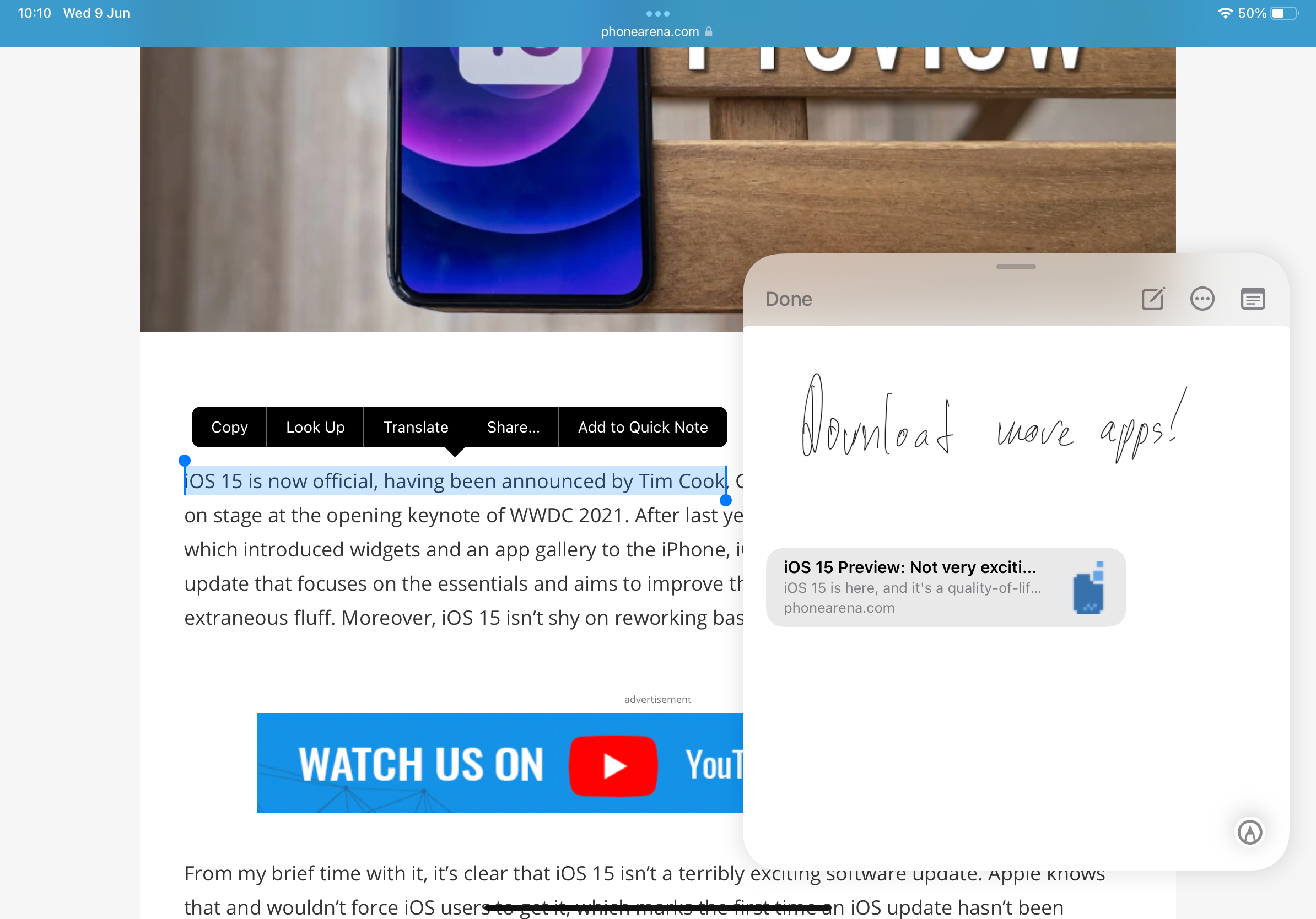Image resolution: width=1316 pixels, height=919 pixels.
Task: Tap the Share context menu item
Action: [512, 427]
